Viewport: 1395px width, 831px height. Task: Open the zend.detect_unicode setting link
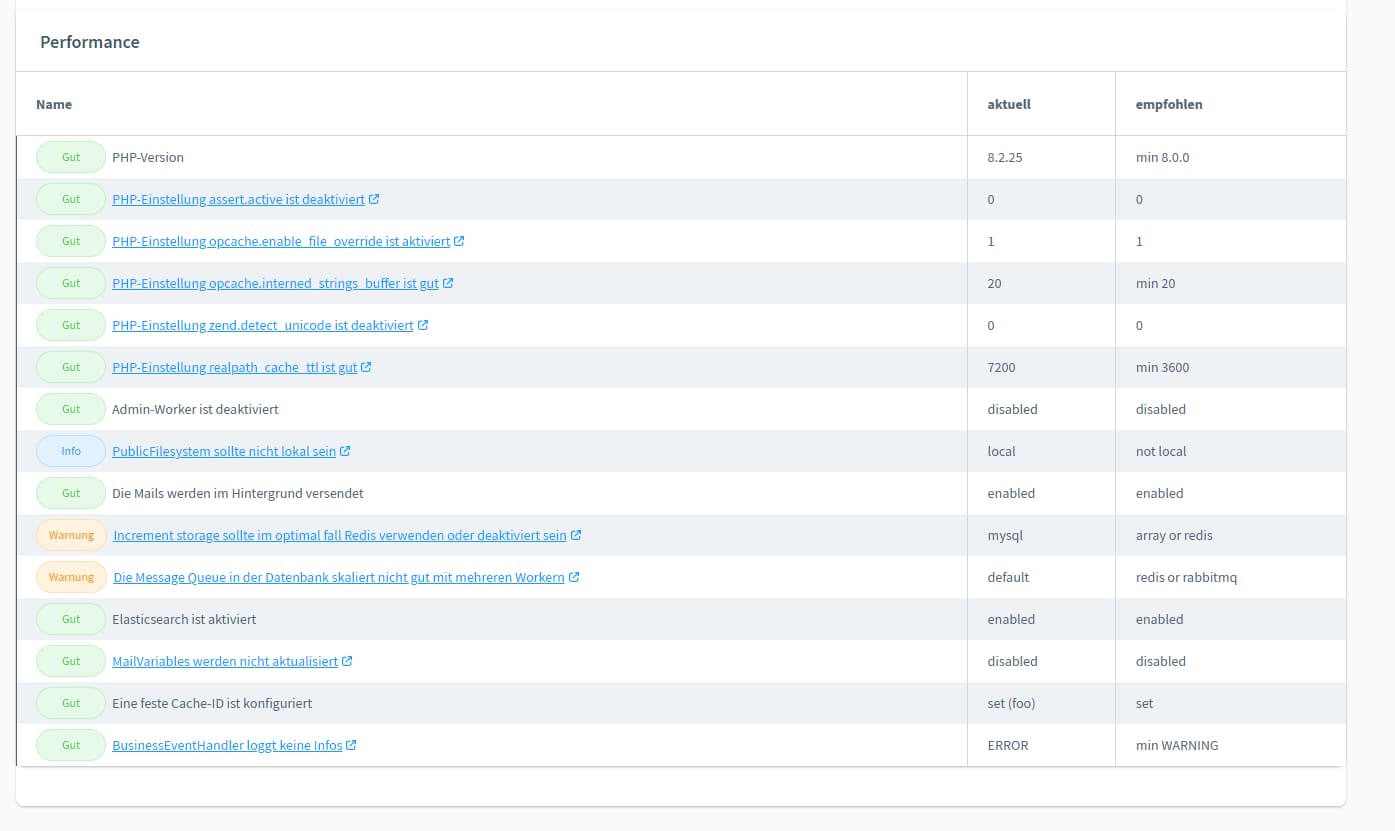tap(263, 325)
